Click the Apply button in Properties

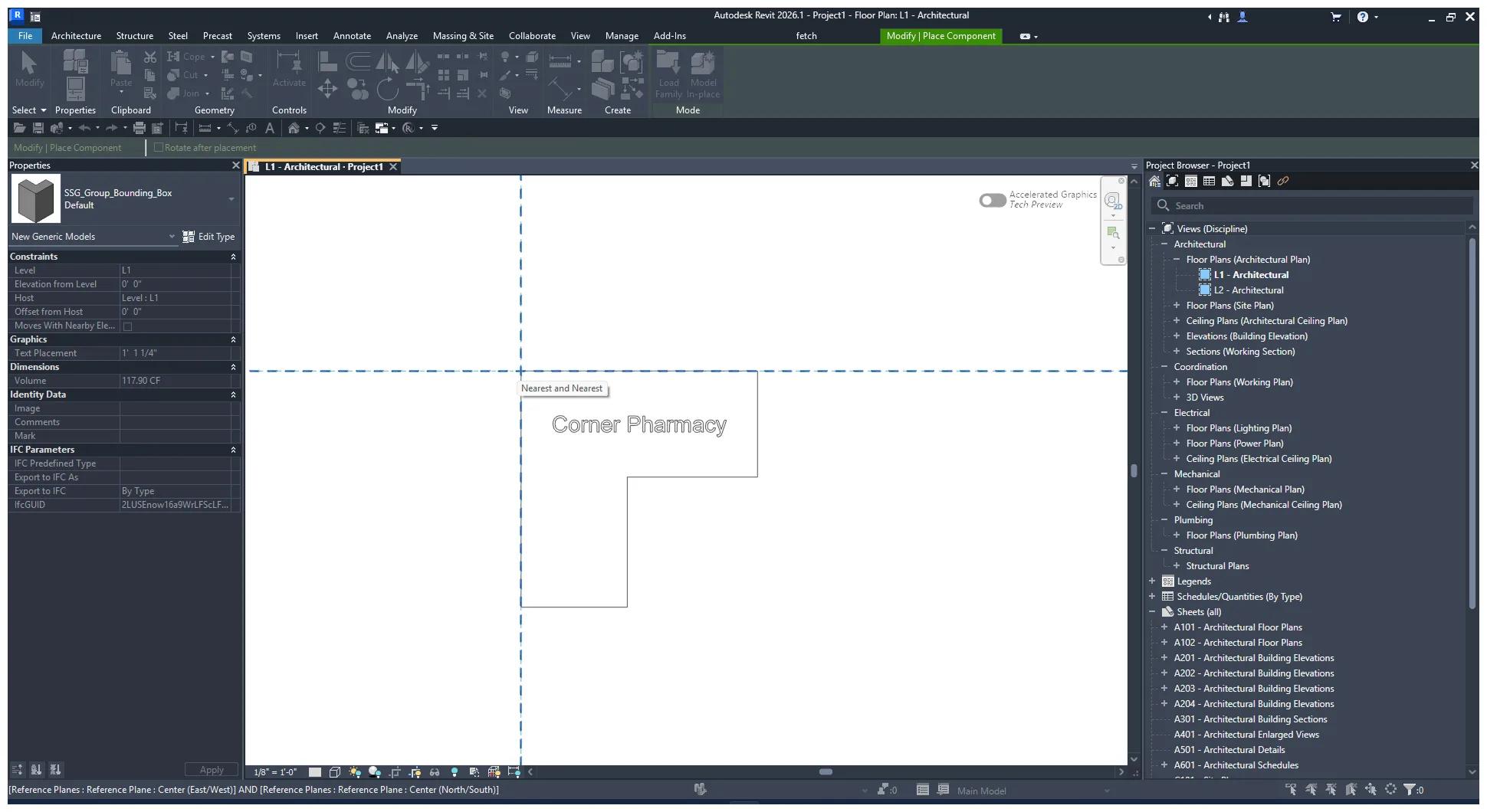tap(212, 770)
